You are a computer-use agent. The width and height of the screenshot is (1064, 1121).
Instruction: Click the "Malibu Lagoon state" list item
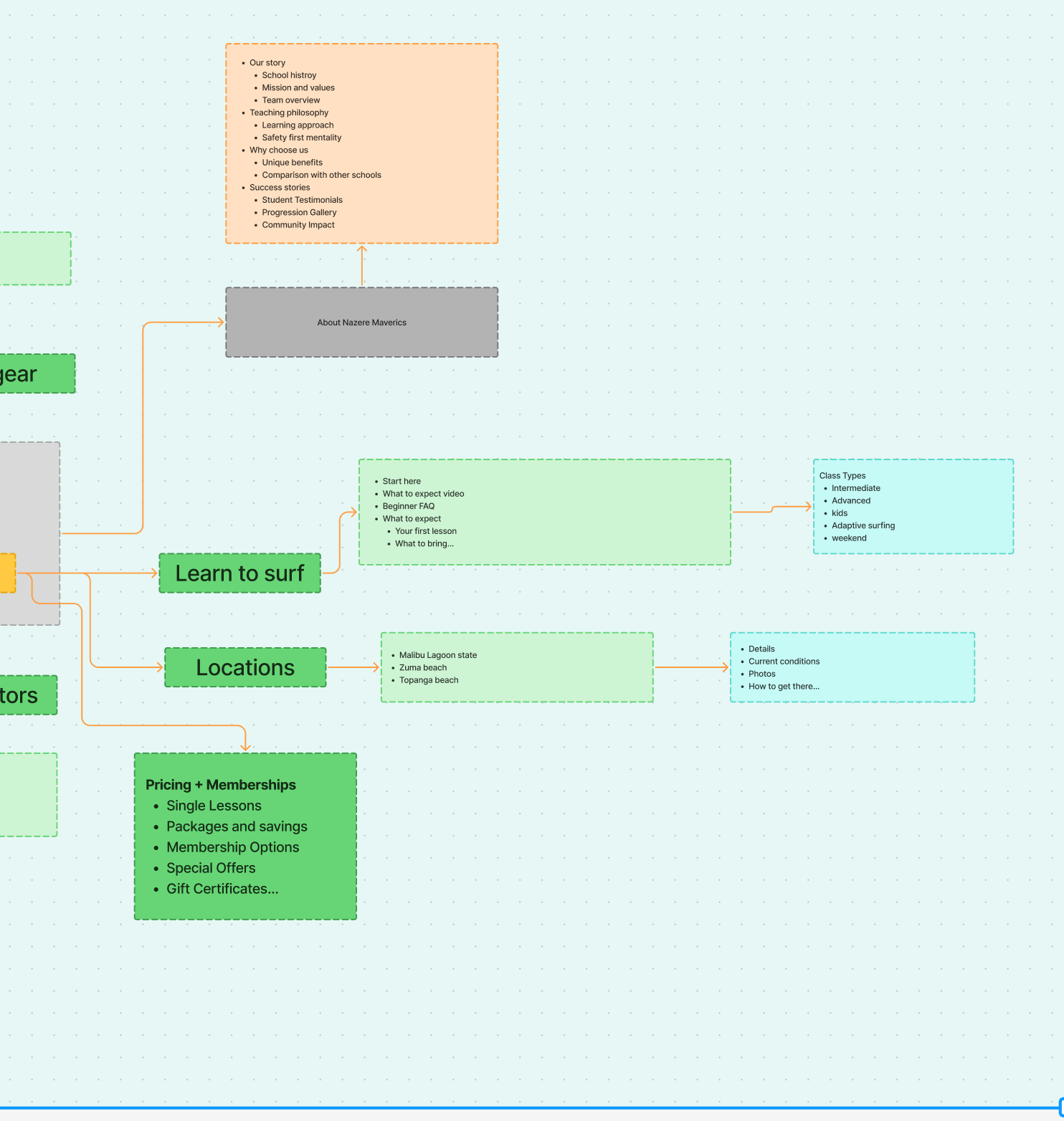(437, 655)
